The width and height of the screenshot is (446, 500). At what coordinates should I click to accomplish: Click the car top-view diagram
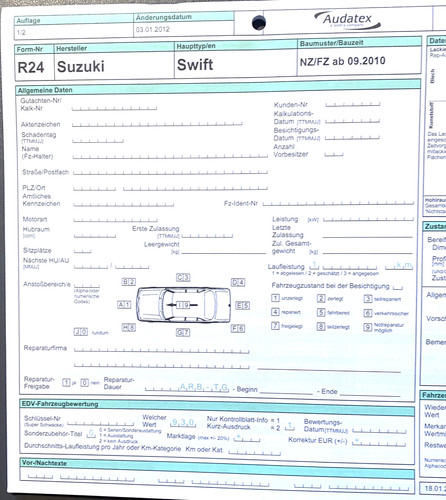[183, 305]
